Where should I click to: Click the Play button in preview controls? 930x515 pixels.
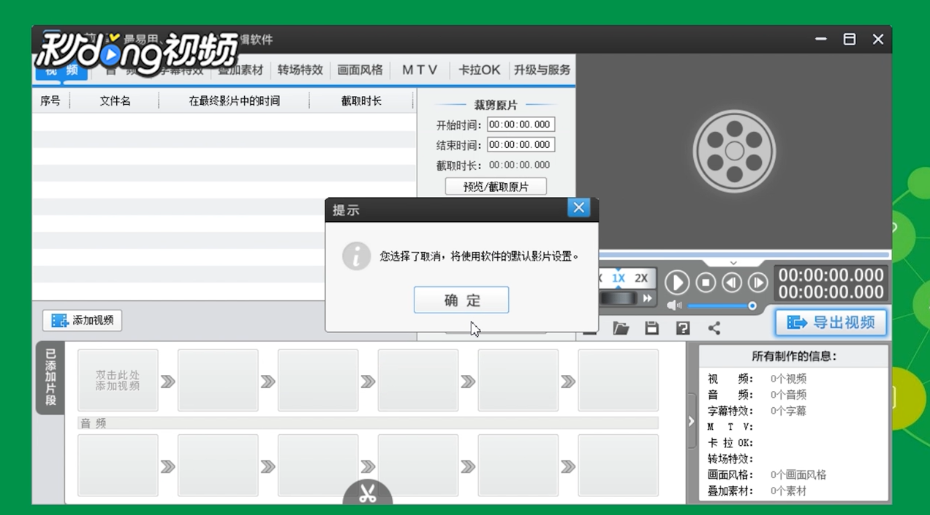coord(677,282)
